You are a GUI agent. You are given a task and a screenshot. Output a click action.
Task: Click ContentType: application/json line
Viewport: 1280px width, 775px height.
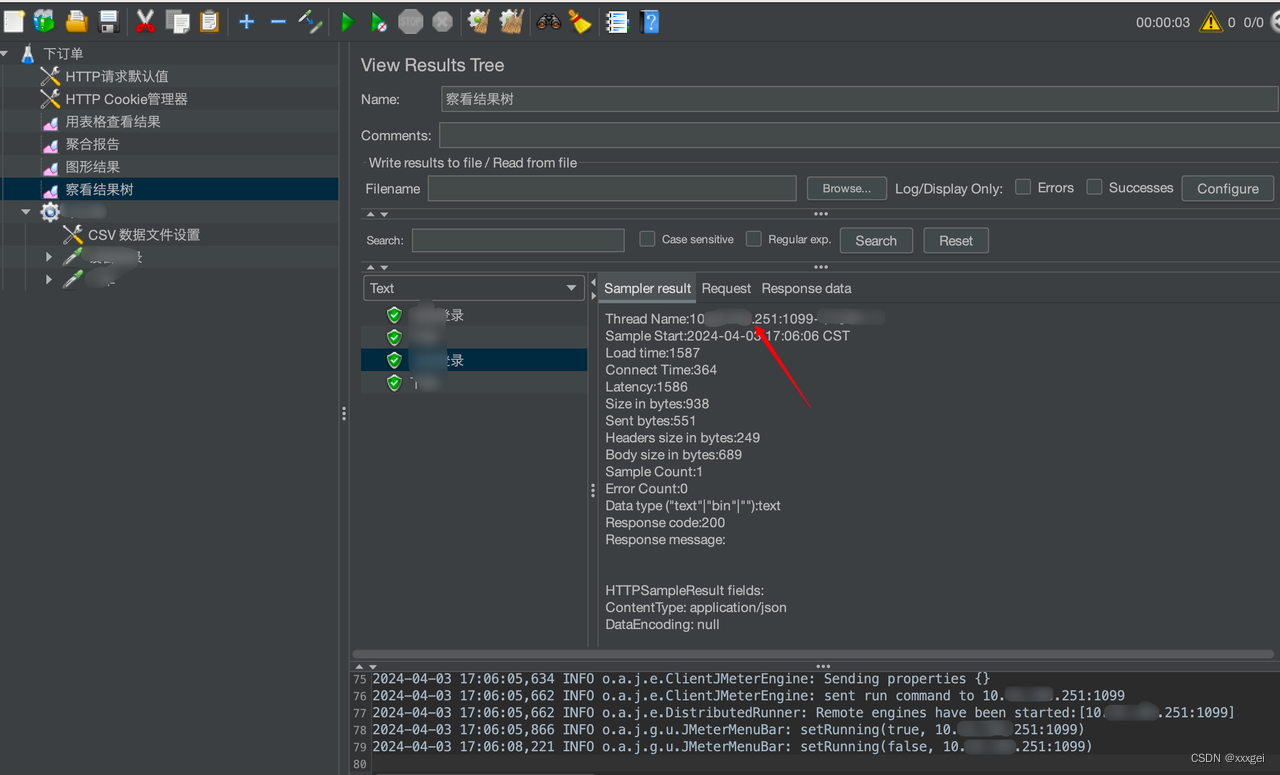tap(696, 608)
